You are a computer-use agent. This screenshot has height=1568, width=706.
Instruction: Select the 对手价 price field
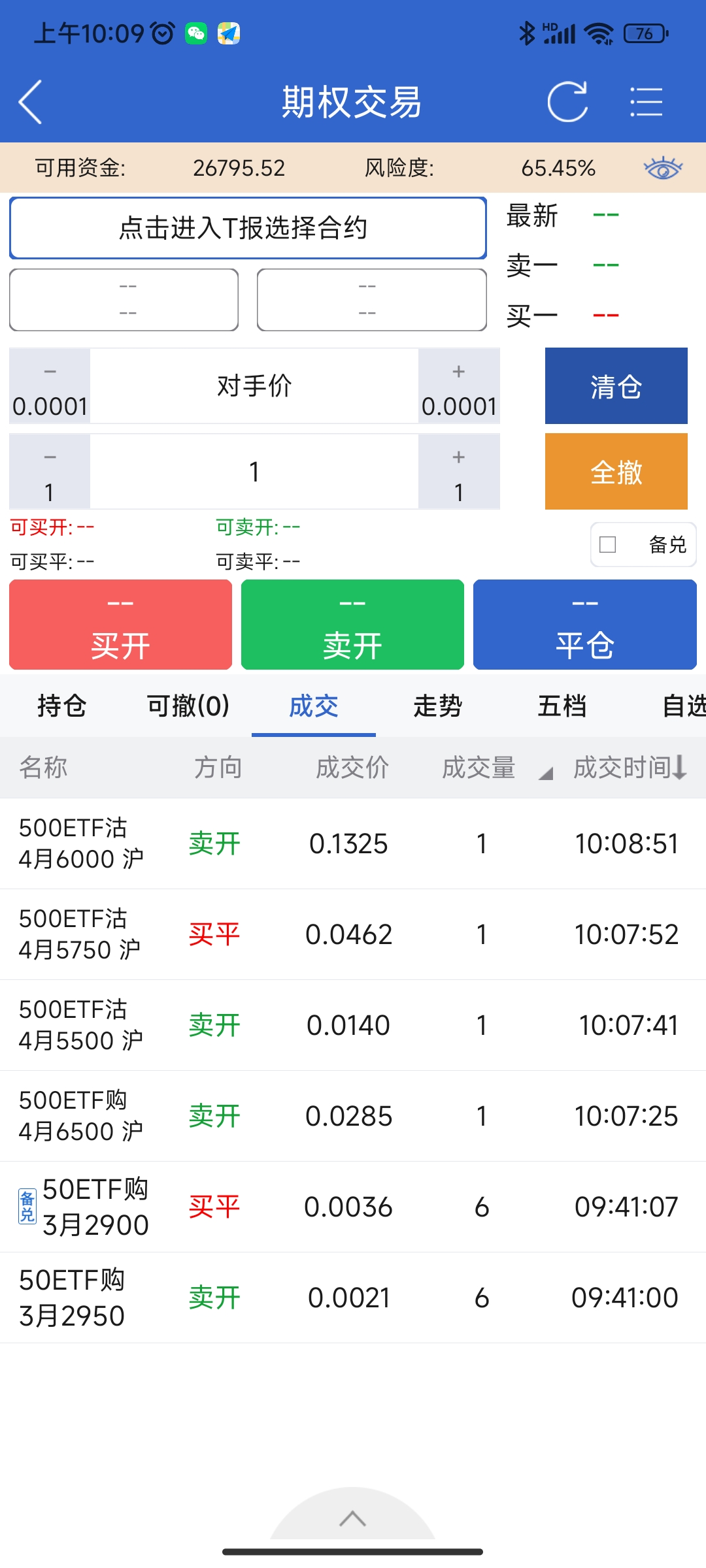[254, 386]
